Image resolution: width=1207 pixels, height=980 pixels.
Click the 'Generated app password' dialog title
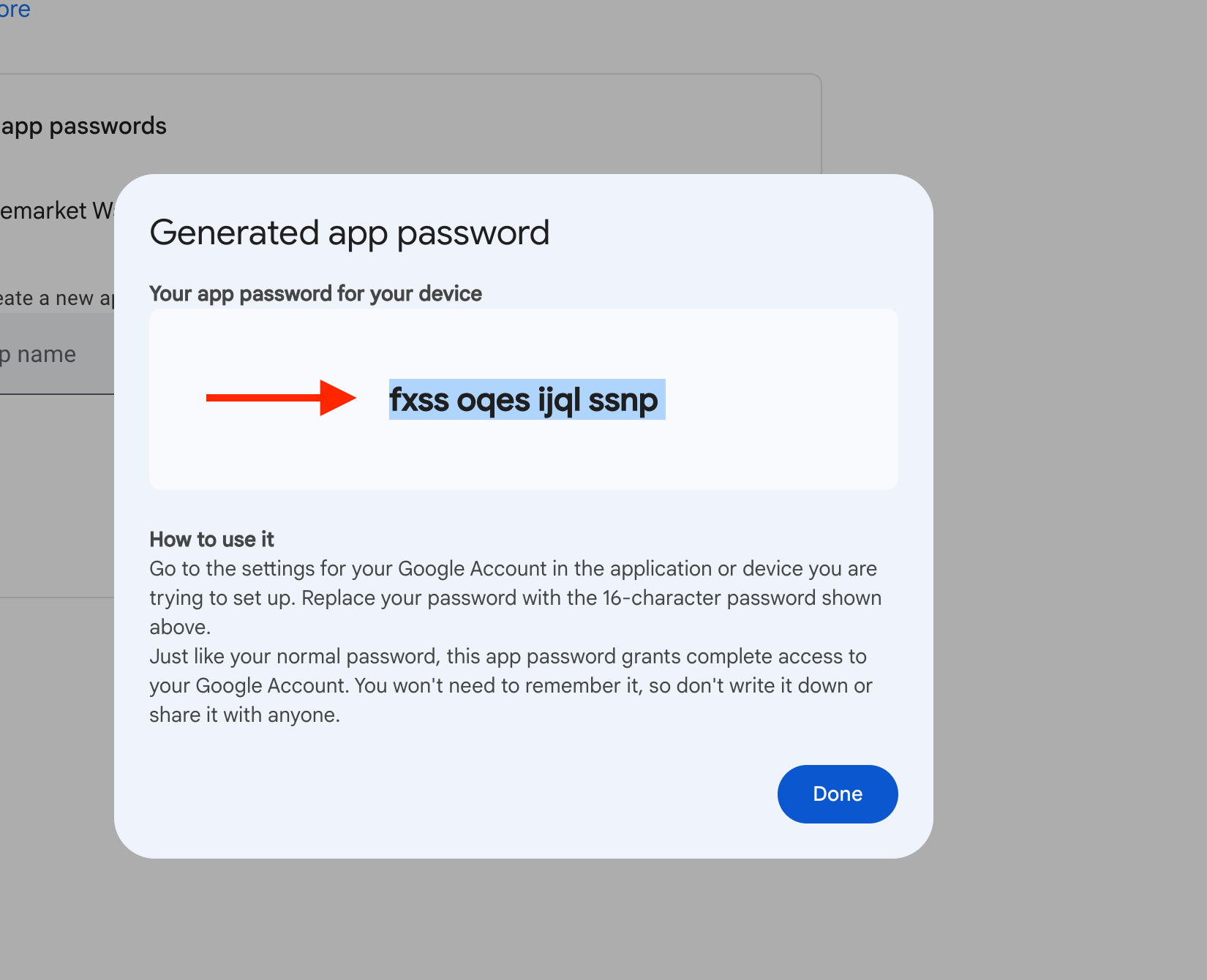pos(349,233)
